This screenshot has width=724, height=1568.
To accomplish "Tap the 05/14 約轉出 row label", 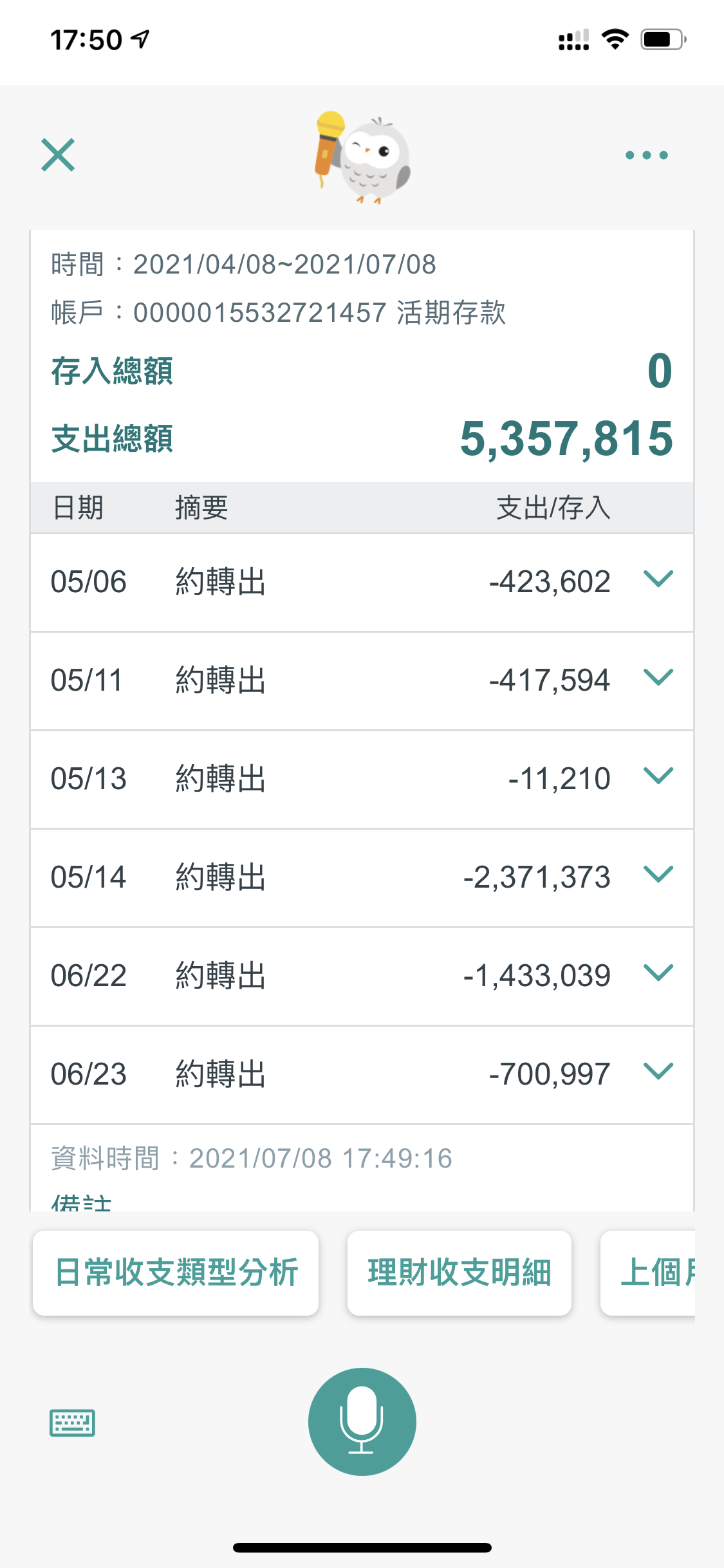I will click(x=220, y=877).
